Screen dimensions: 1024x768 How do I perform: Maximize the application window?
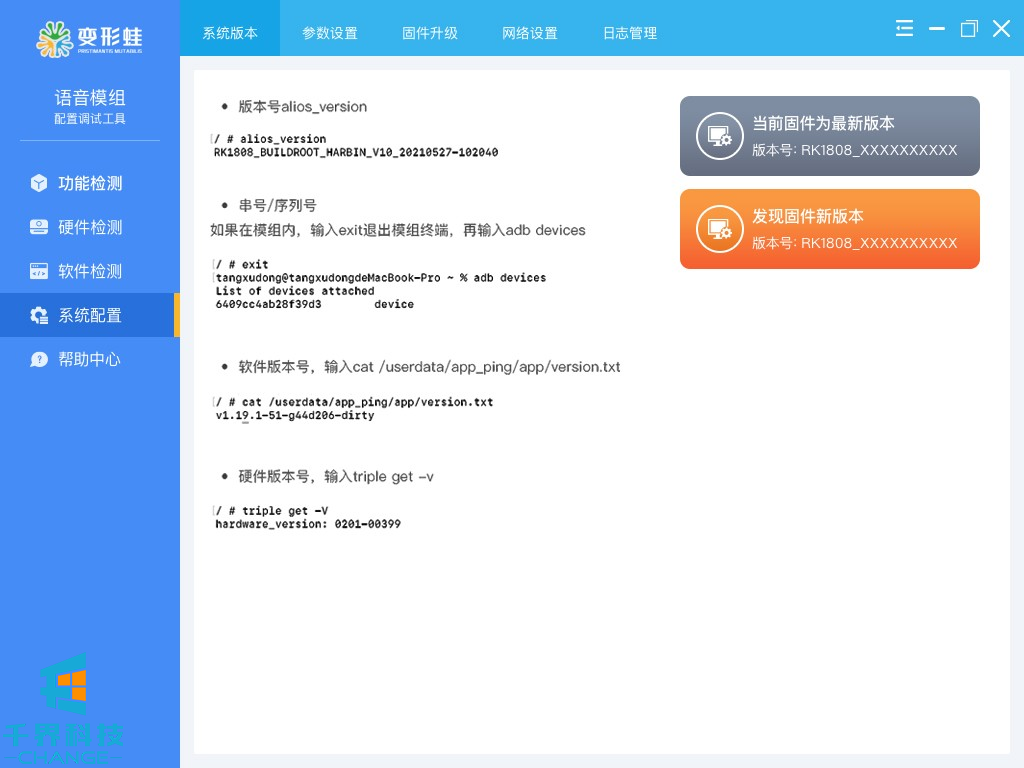point(968,29)
